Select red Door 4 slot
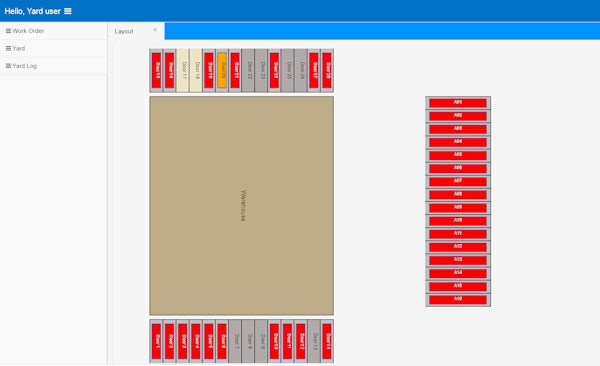This screenshot has height=366, width=600. pos(196,341)
